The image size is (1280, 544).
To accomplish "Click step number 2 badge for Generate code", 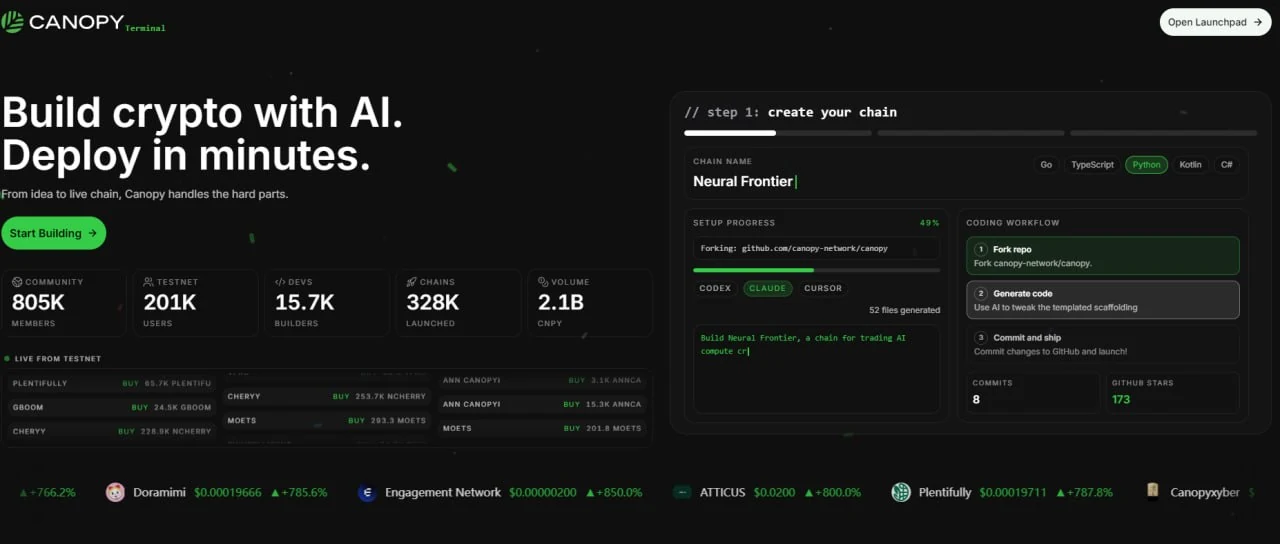I will coord(981,294).
